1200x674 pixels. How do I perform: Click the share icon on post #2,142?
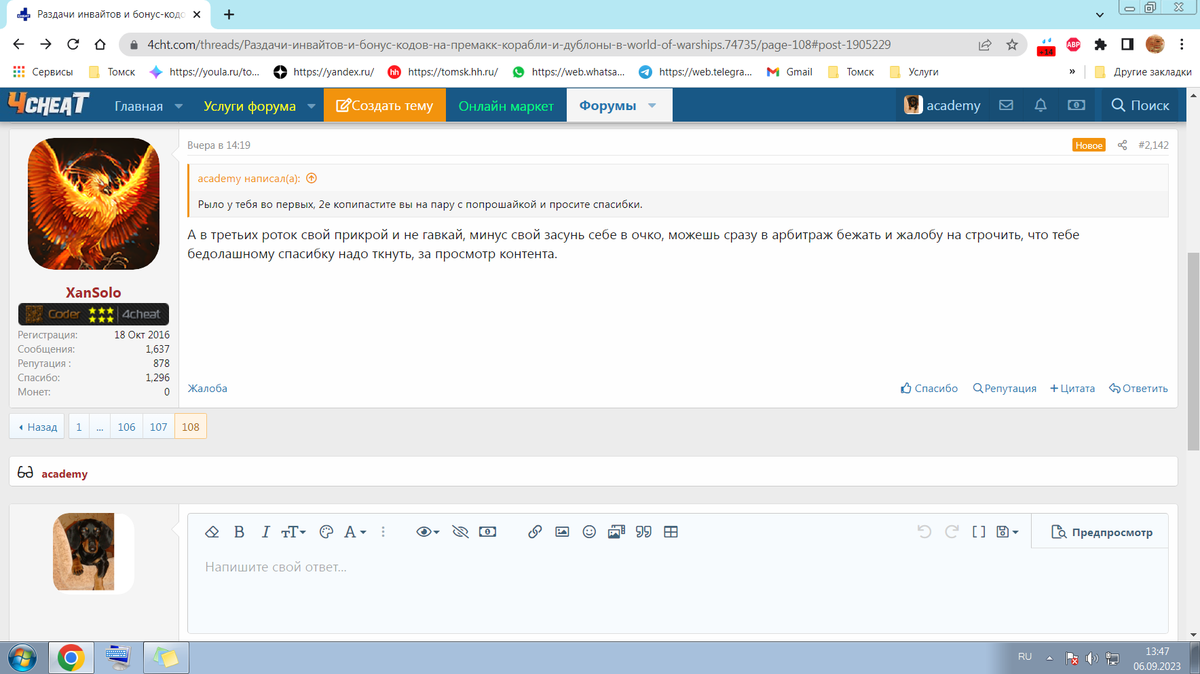[x=1122, y=145]
